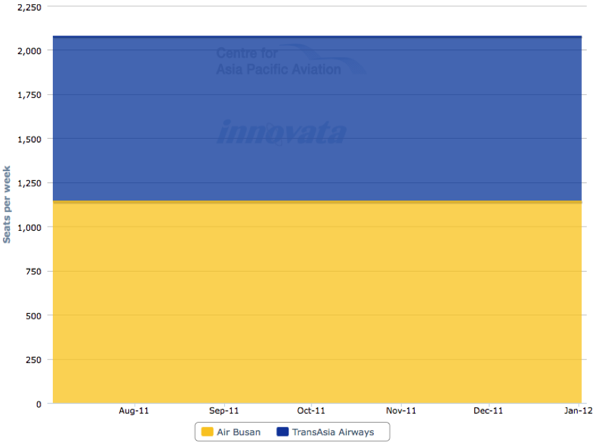600x445 pixels.
Task: Select the Sep-11 x-axis label
Action: click(223, 411)
